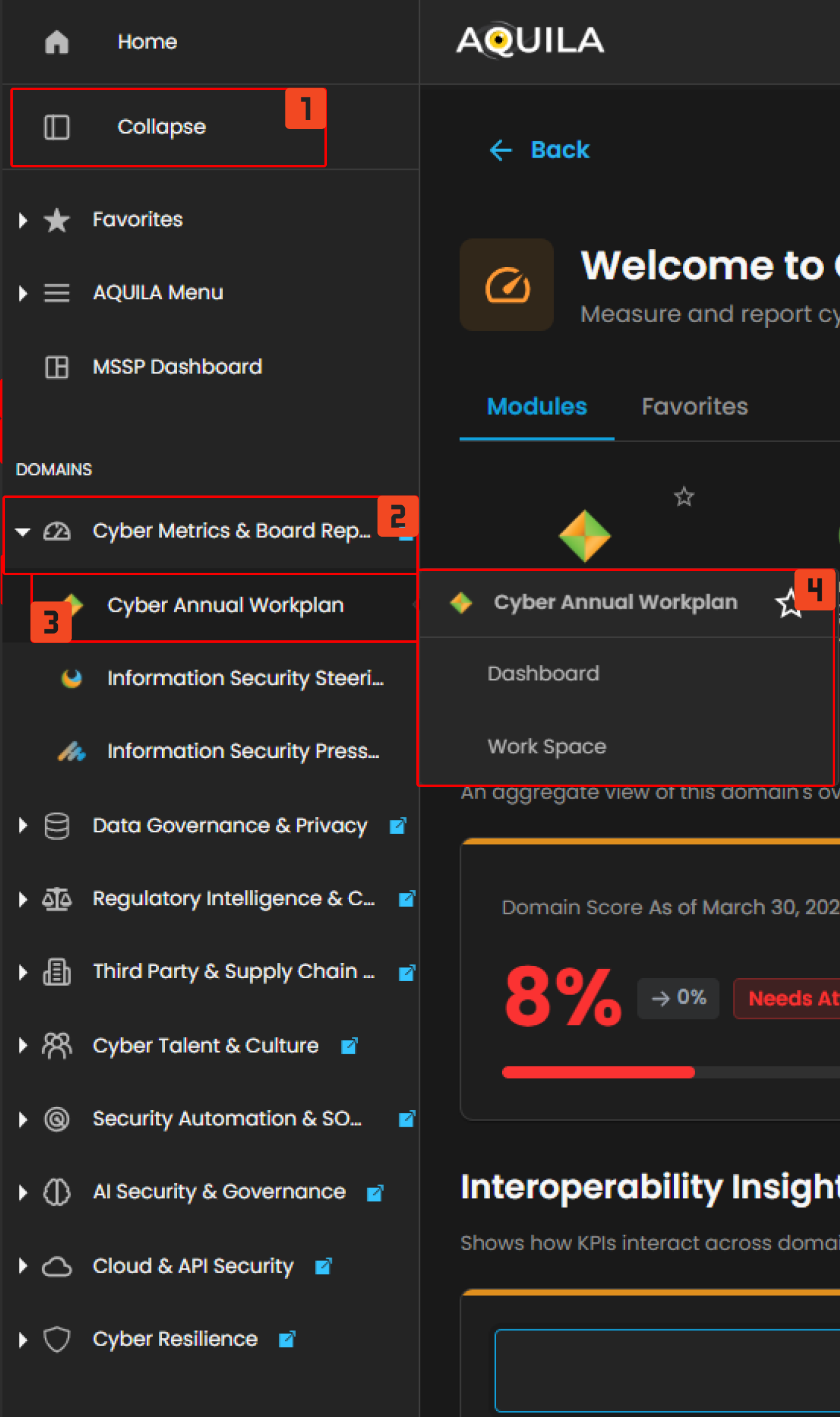840x1417 pixels.
Task: Click the Third Party building icon
Action: 57,972
